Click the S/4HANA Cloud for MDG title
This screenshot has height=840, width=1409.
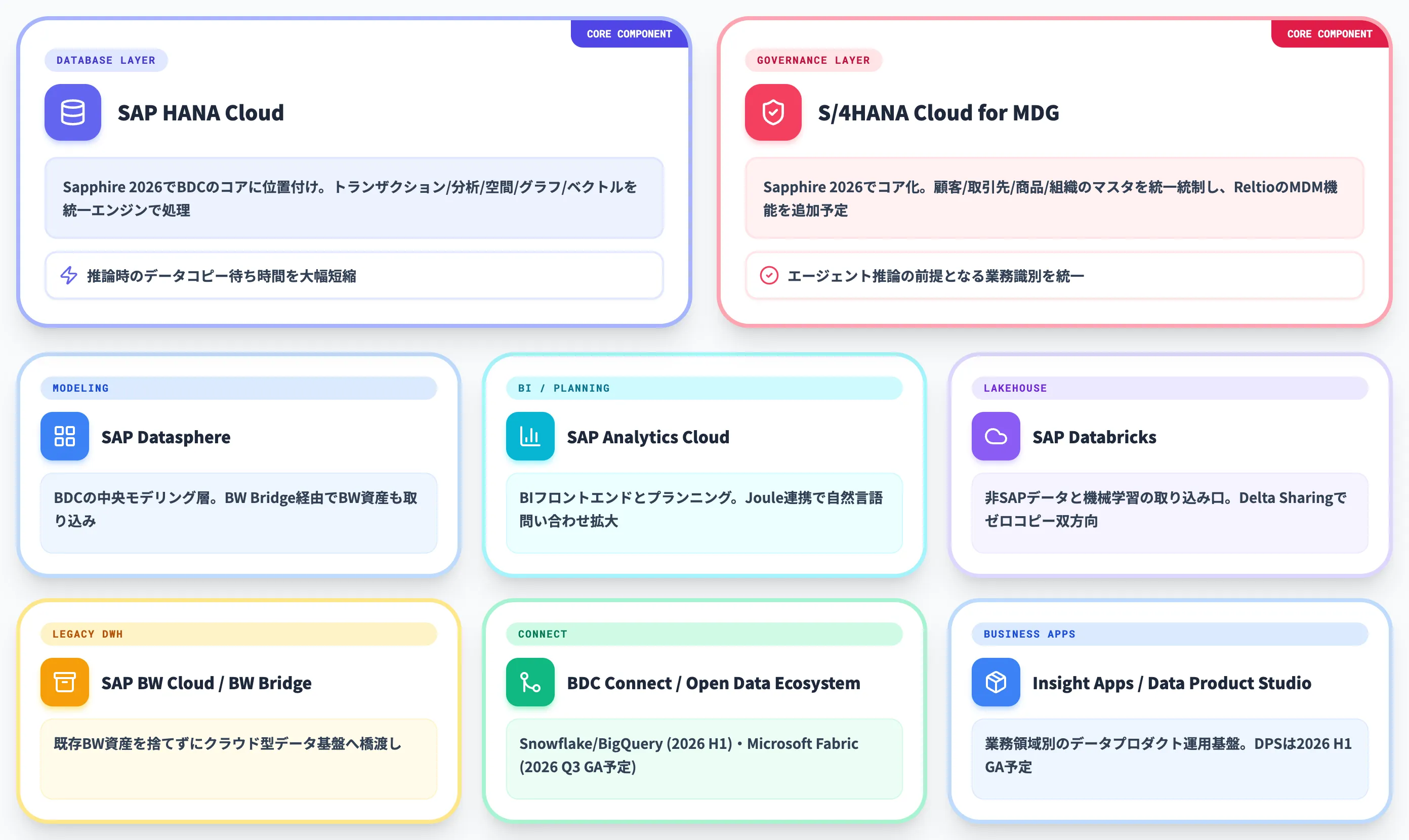click(938, 113)
